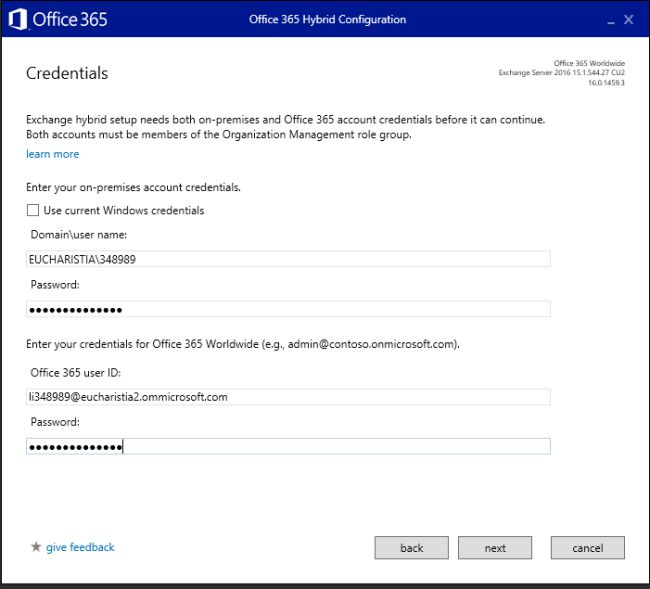Edit the Office 365 user ID field
Image resolution: width=650 pixels, height=589 pixels.
coord(288,397)
